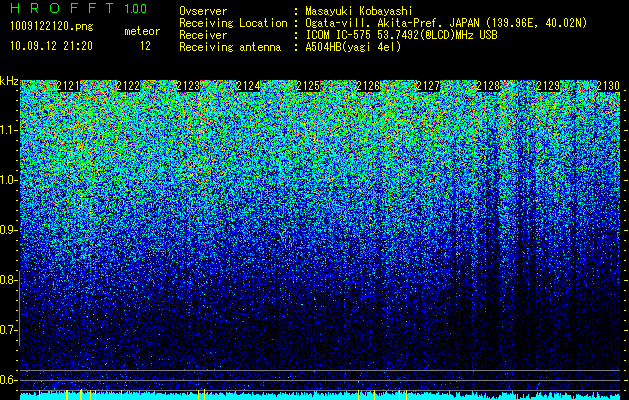629x400 pixels.
Task: Select the ICOM IC-575 53.7492 MHz USB text
Action: [402, 35]
